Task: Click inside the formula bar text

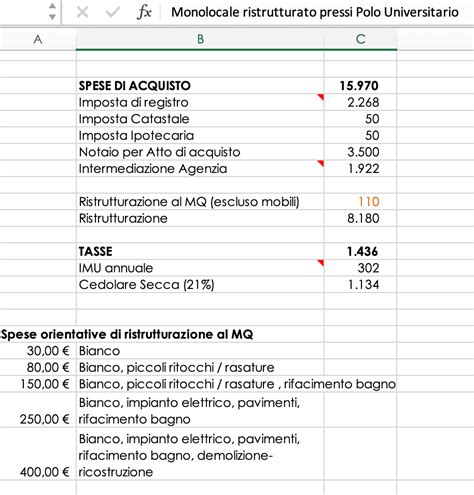Action: (315, 12)
